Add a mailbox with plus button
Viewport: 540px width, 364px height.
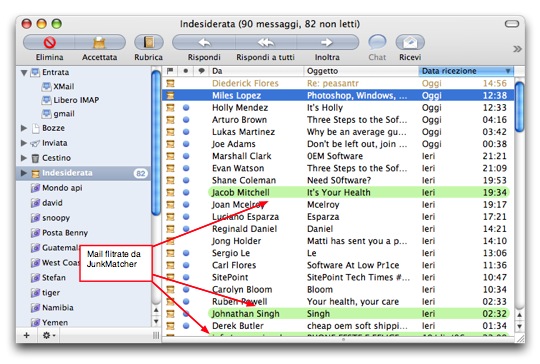coord(27,335)
